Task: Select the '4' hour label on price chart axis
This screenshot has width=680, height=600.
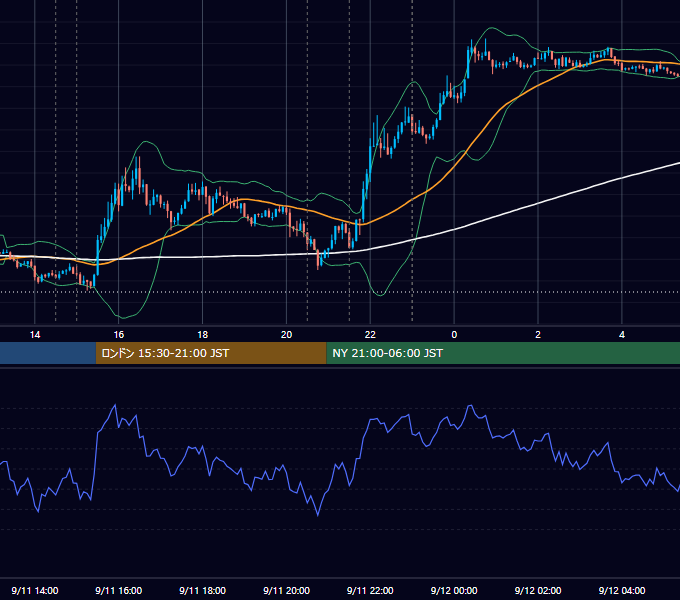Action: 622,335
